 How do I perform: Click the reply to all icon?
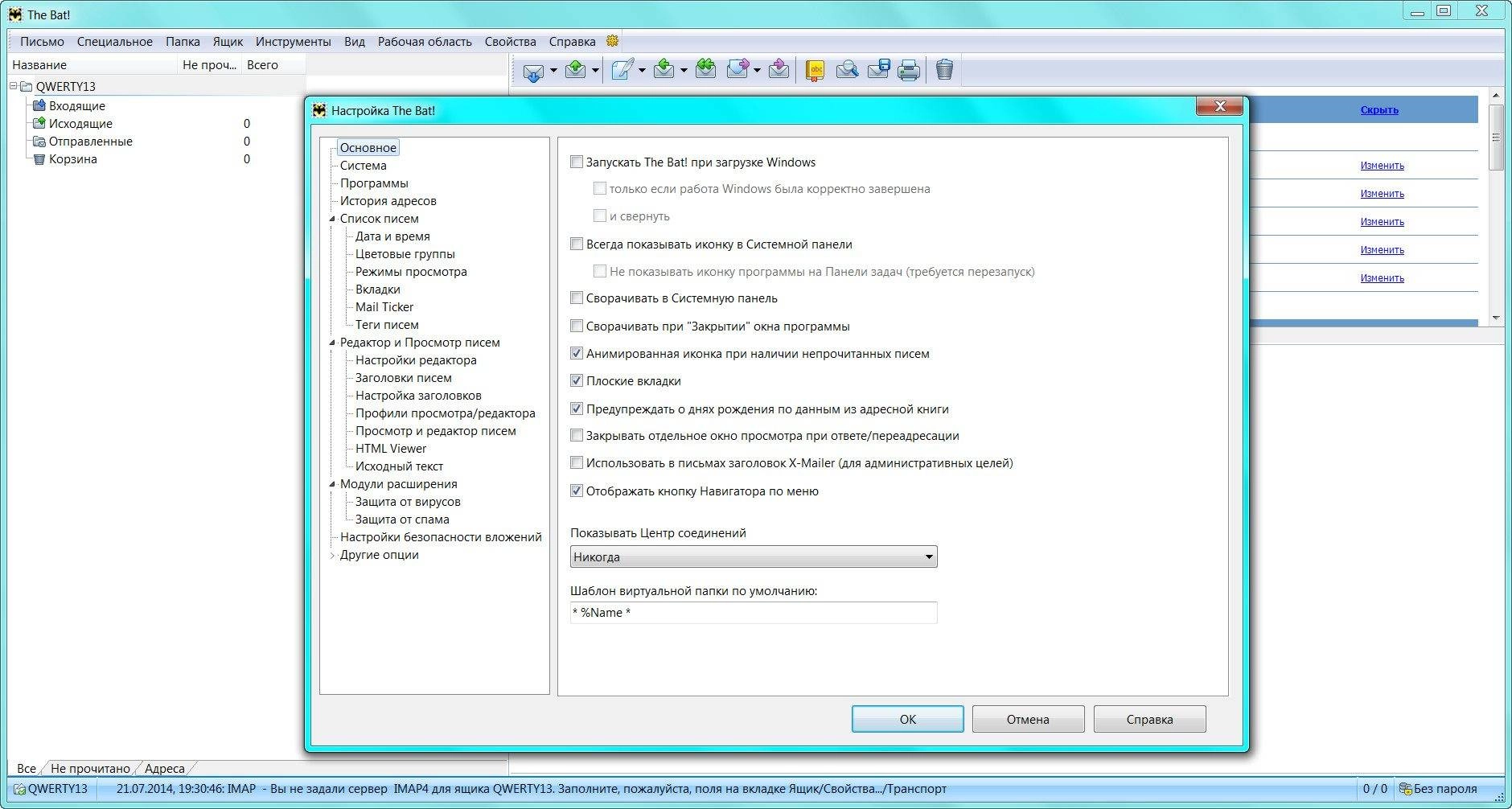(705, 70)
